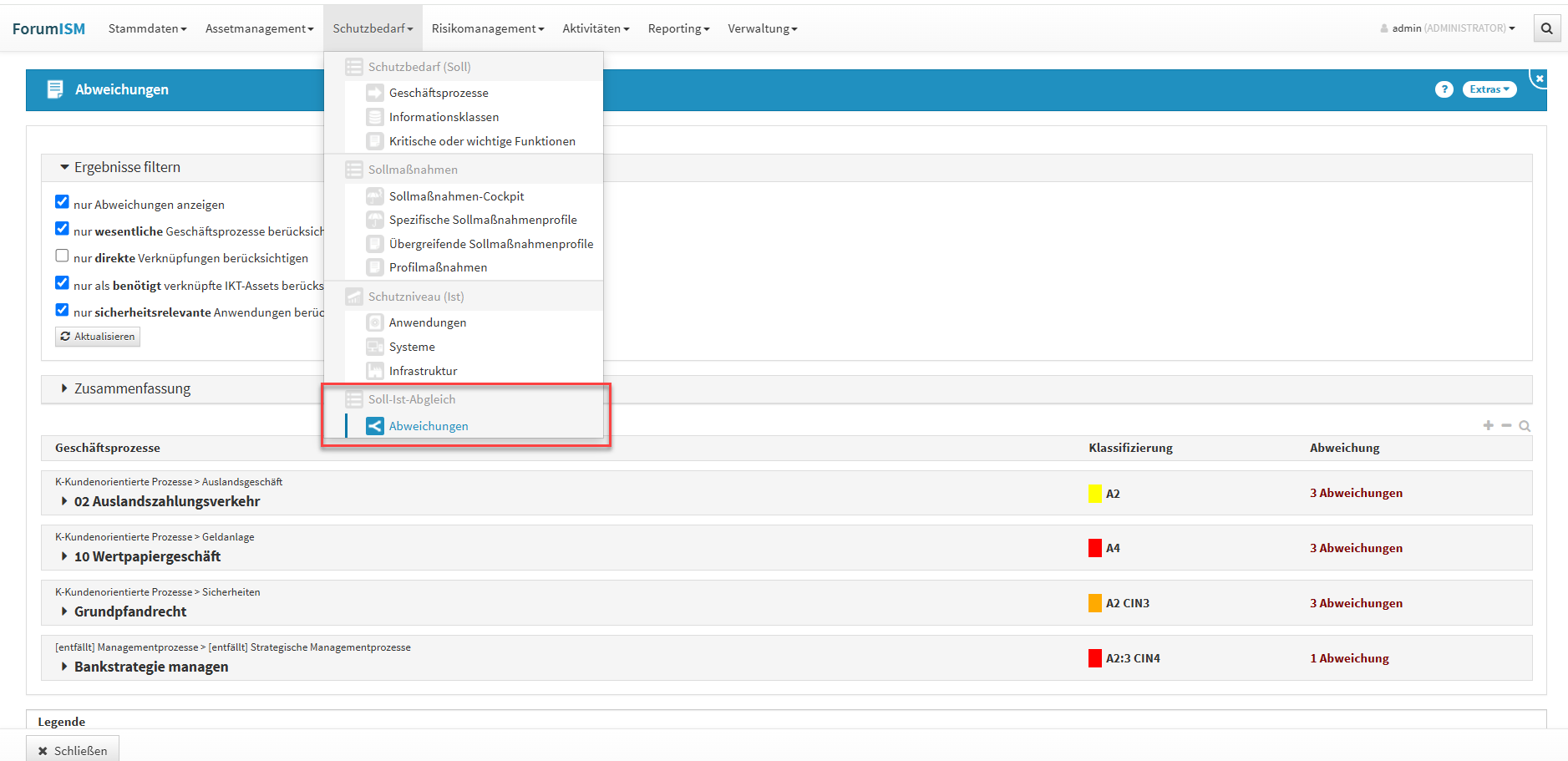The image size is (1568, 761).
Task: Click the Sollmaßnahmen-Cockpit menu icon
Action: click(375, 196)
